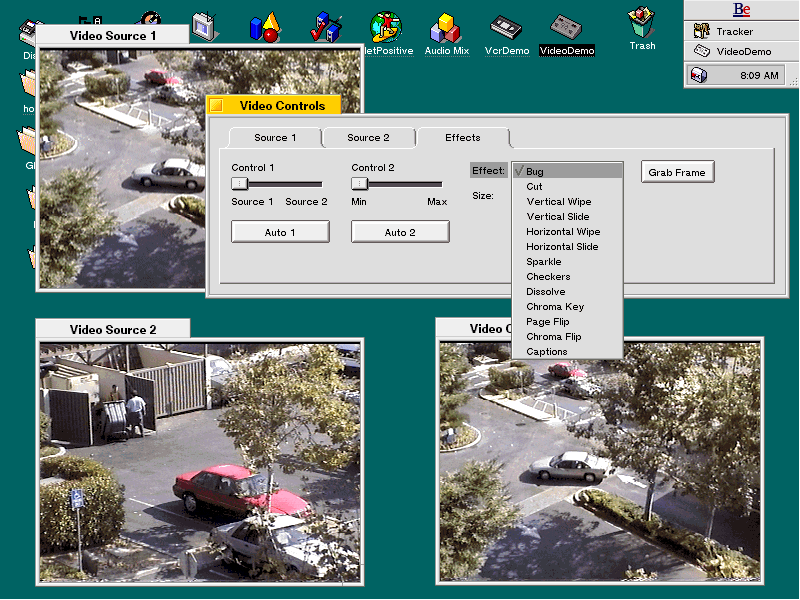This screenshot has height=600, width=800.
Task: Select VideoDemo entry in the Deskbar
Action: 742,52
